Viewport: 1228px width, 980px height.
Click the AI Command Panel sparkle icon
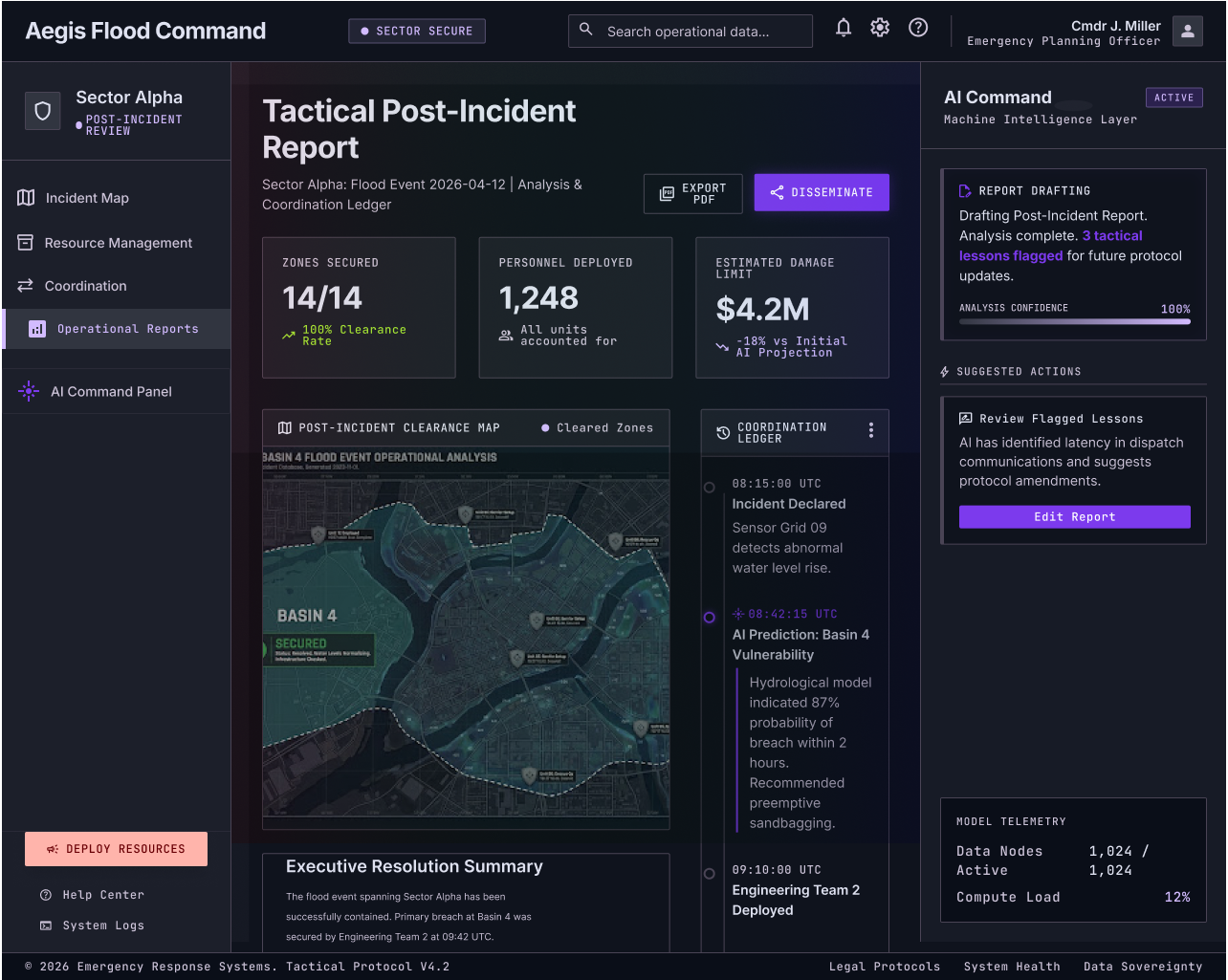[x=29, y=391]
